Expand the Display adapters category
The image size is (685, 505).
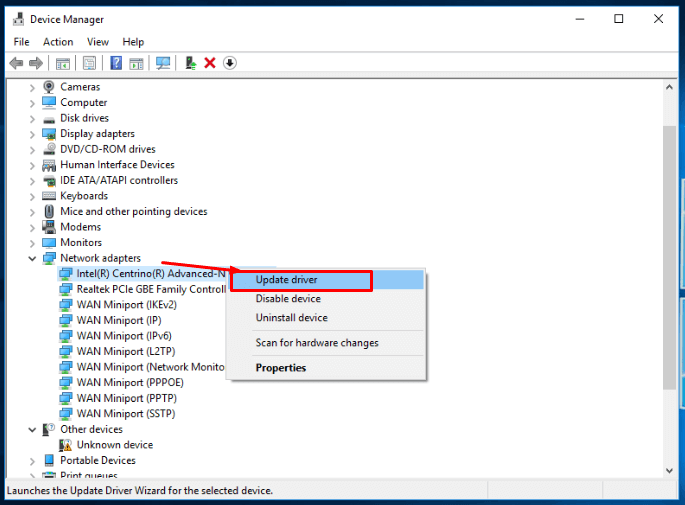click(33, 134)
